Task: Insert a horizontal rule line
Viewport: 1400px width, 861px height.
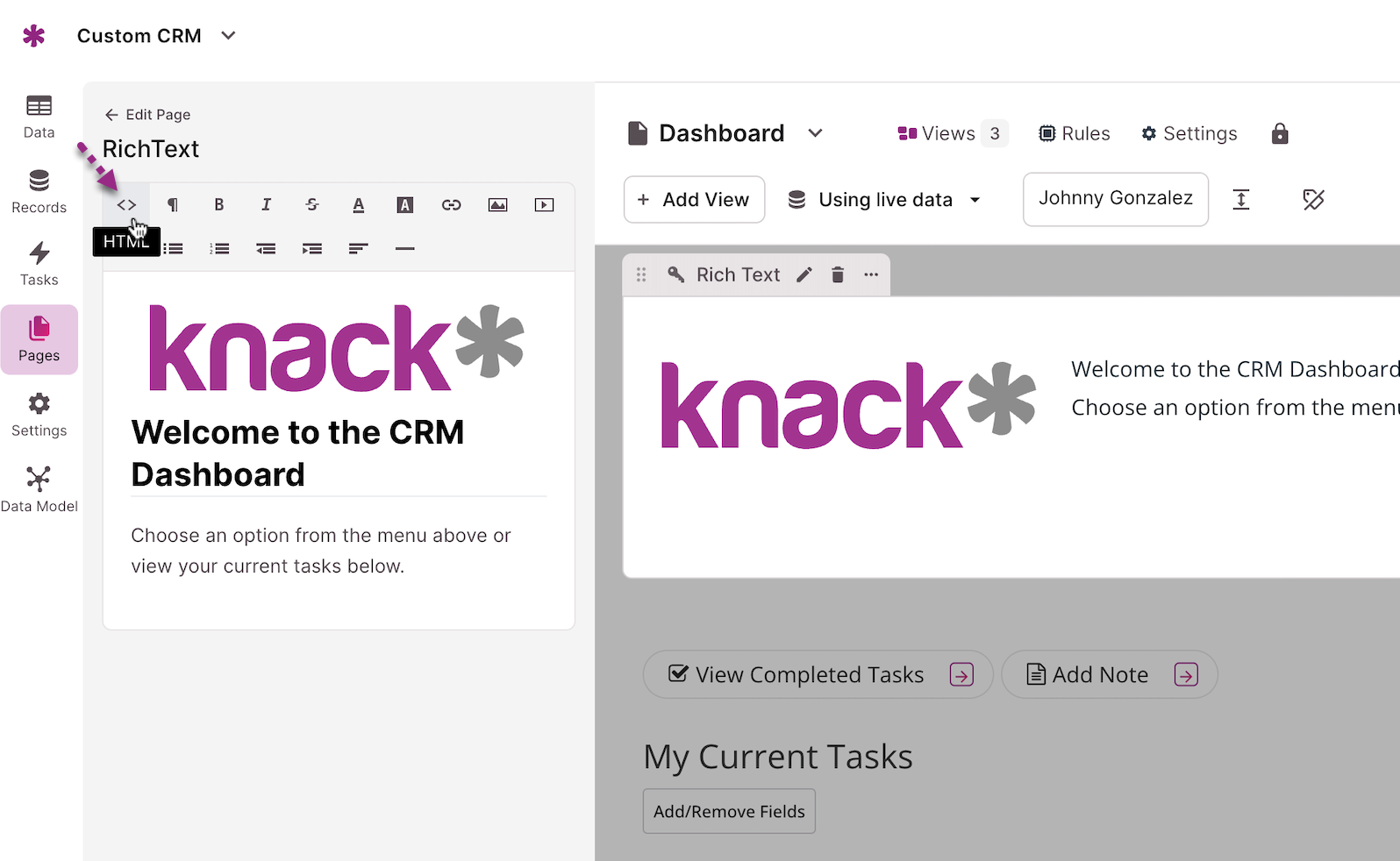Action: pos(404,249)
